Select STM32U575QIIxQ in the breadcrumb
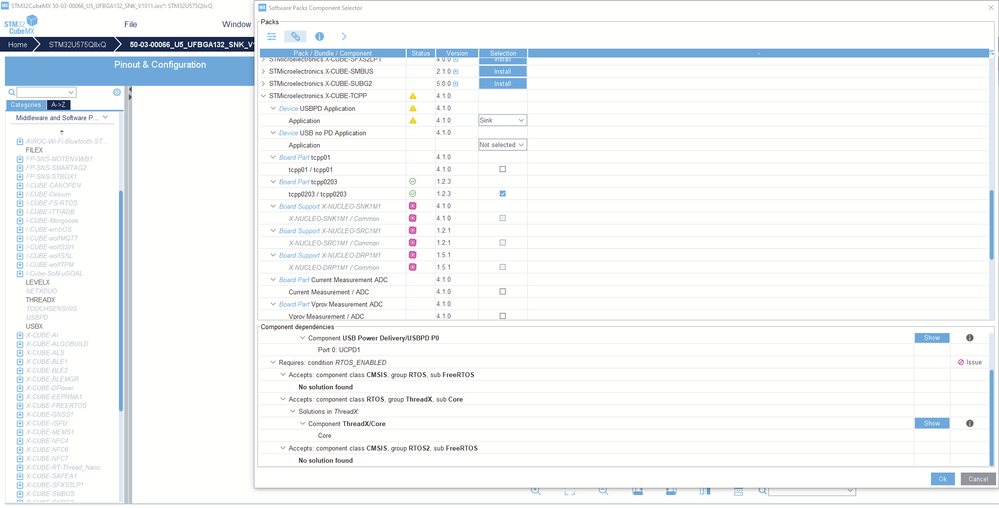Image resolution: width=999 pixels, height=508 pixels. coord(78,45)
